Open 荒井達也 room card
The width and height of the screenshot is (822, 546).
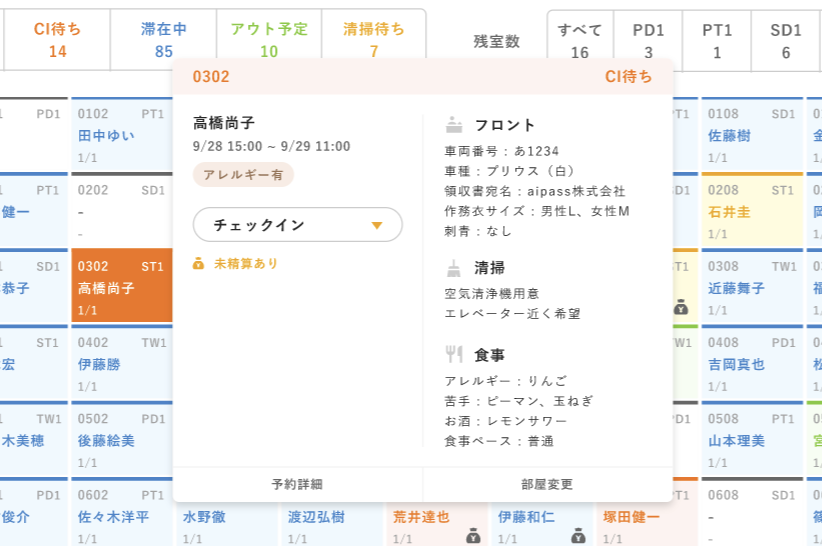(x=437, y=524)
